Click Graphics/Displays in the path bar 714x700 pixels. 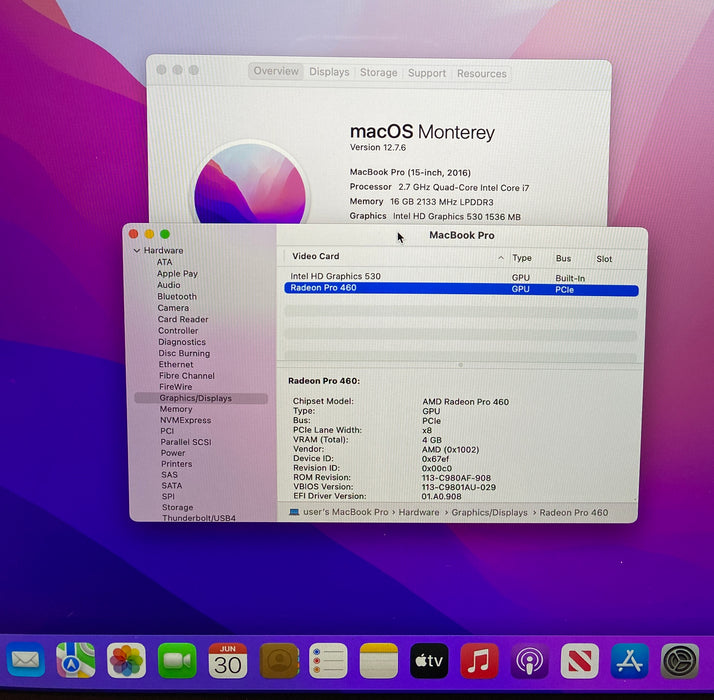(x=490, y=512)
